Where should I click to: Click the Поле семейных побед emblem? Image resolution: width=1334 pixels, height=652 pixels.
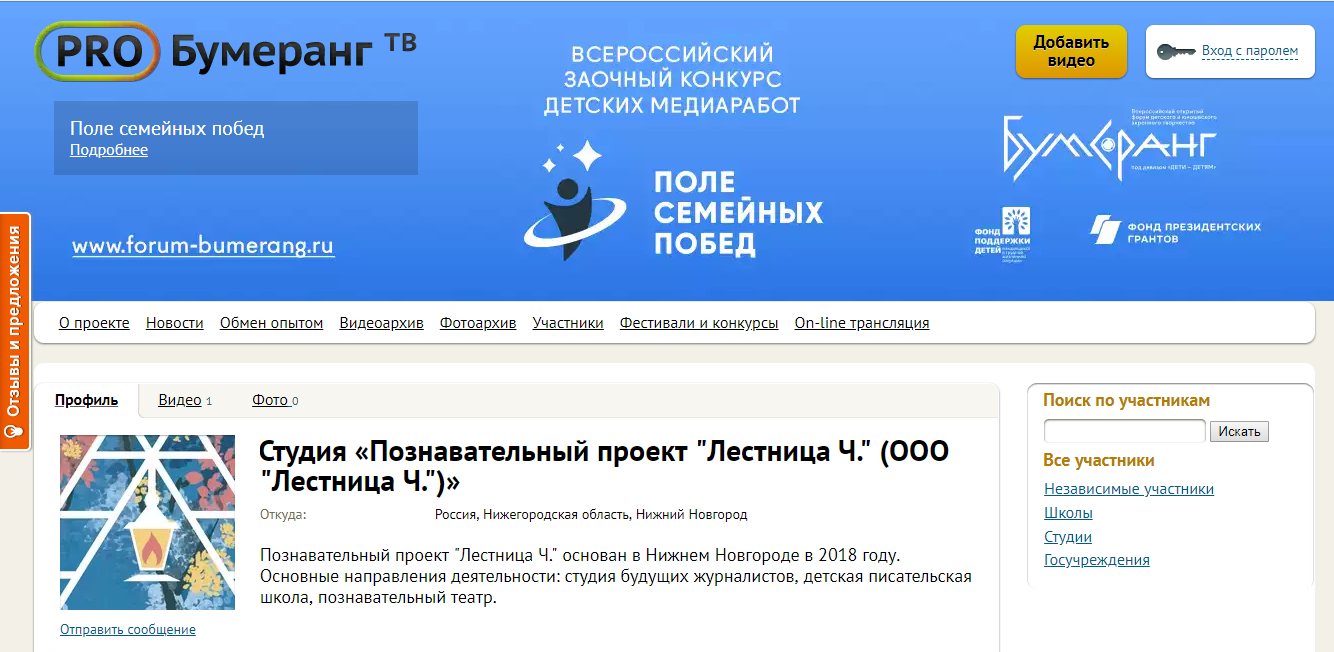[574, 202]
